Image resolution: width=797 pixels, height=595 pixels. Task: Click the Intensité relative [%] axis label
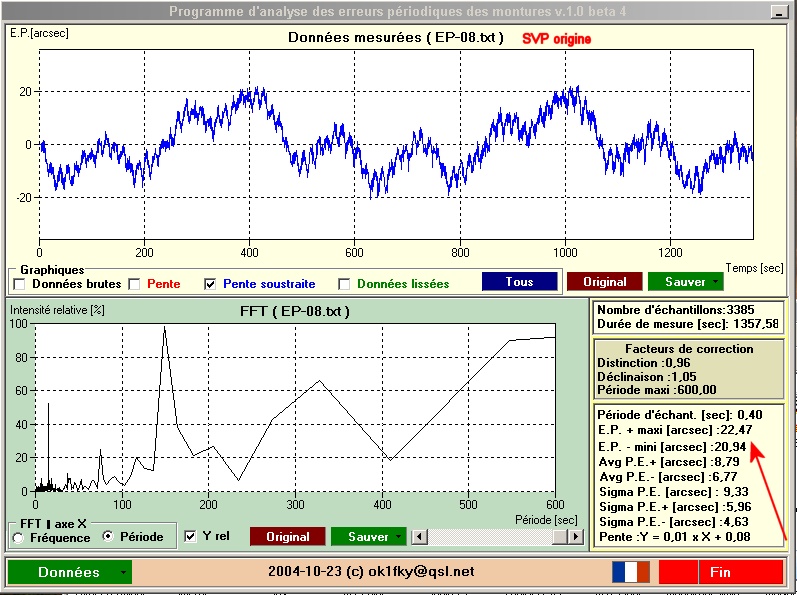[57, 310]
